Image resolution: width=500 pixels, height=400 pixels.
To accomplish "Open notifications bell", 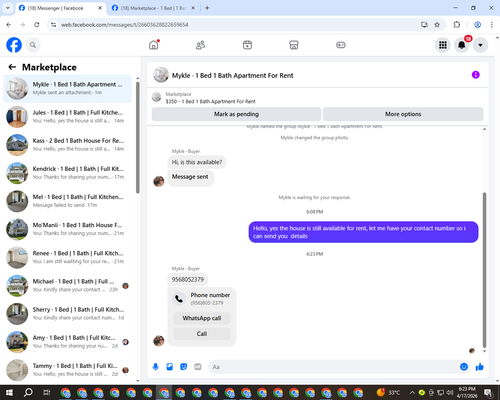I will coord(462,45).
